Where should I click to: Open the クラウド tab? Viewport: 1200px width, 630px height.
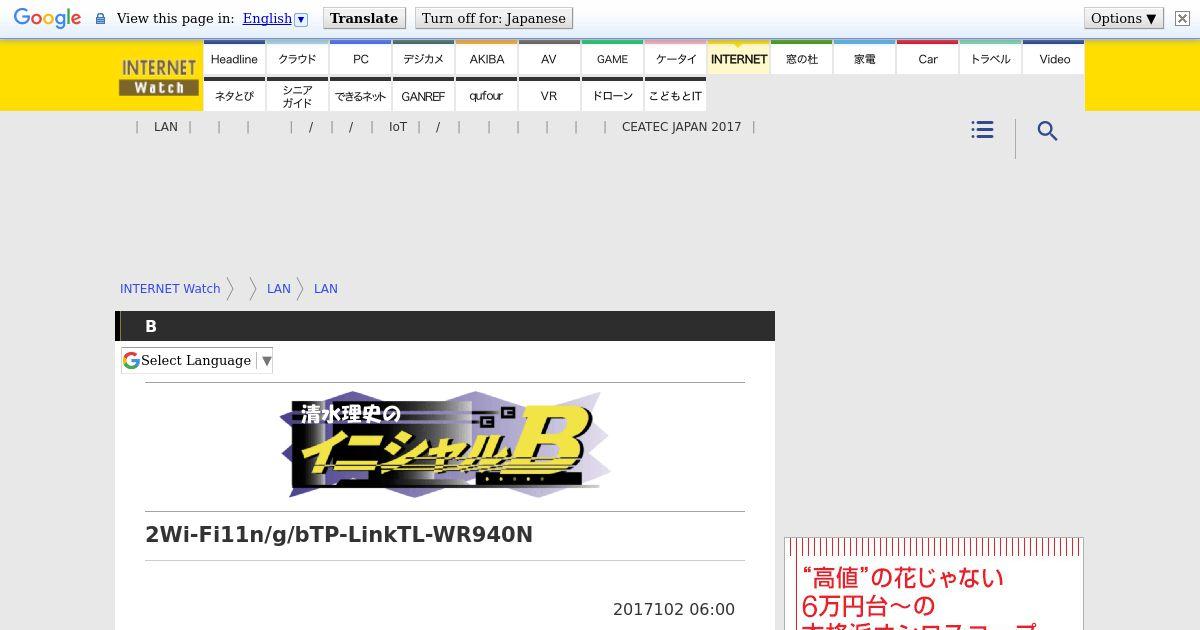[297, 58]
